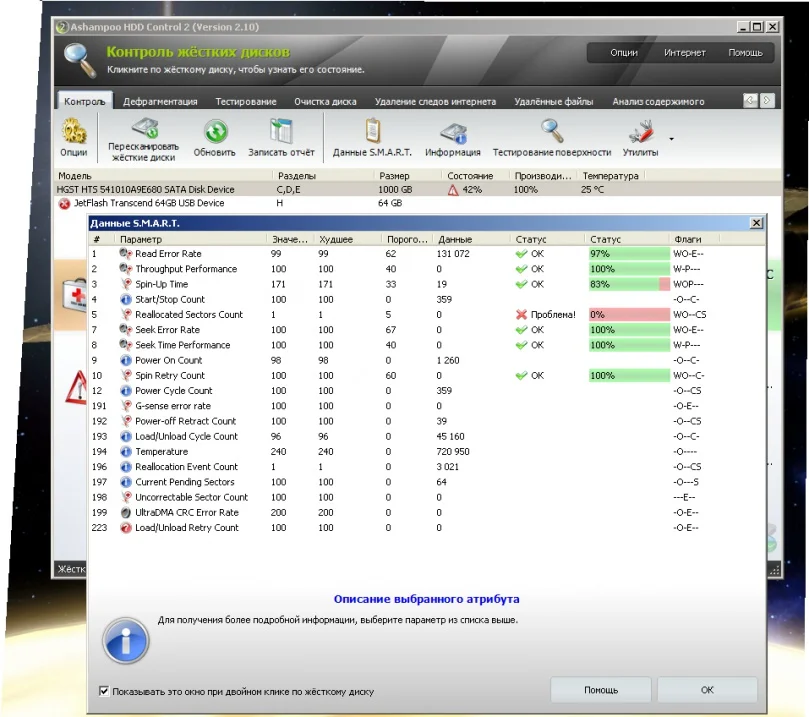Toggle show window on double-click checkbox
The width and height of the screenshot is (809, 717).
[104, 691]
